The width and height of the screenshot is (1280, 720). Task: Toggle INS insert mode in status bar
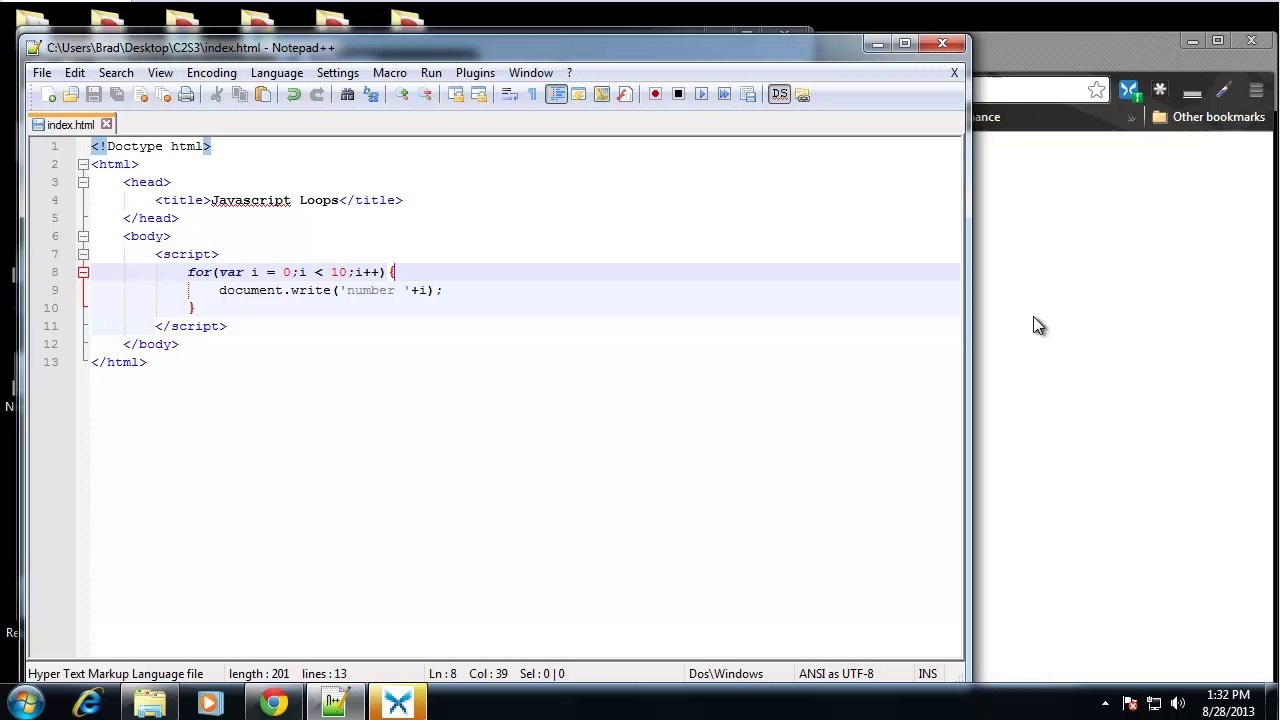click(x=928, y=674)
